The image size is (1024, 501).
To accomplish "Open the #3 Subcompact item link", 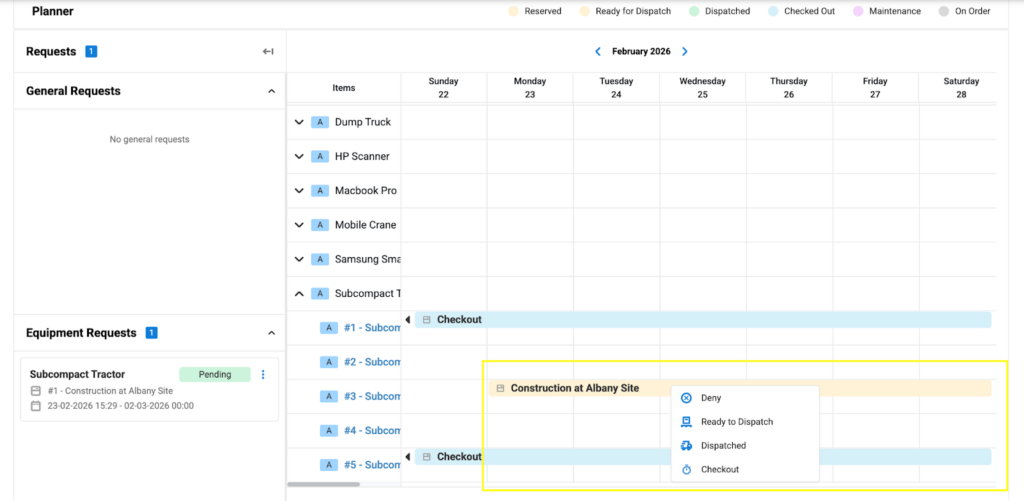I will (371, 397).
